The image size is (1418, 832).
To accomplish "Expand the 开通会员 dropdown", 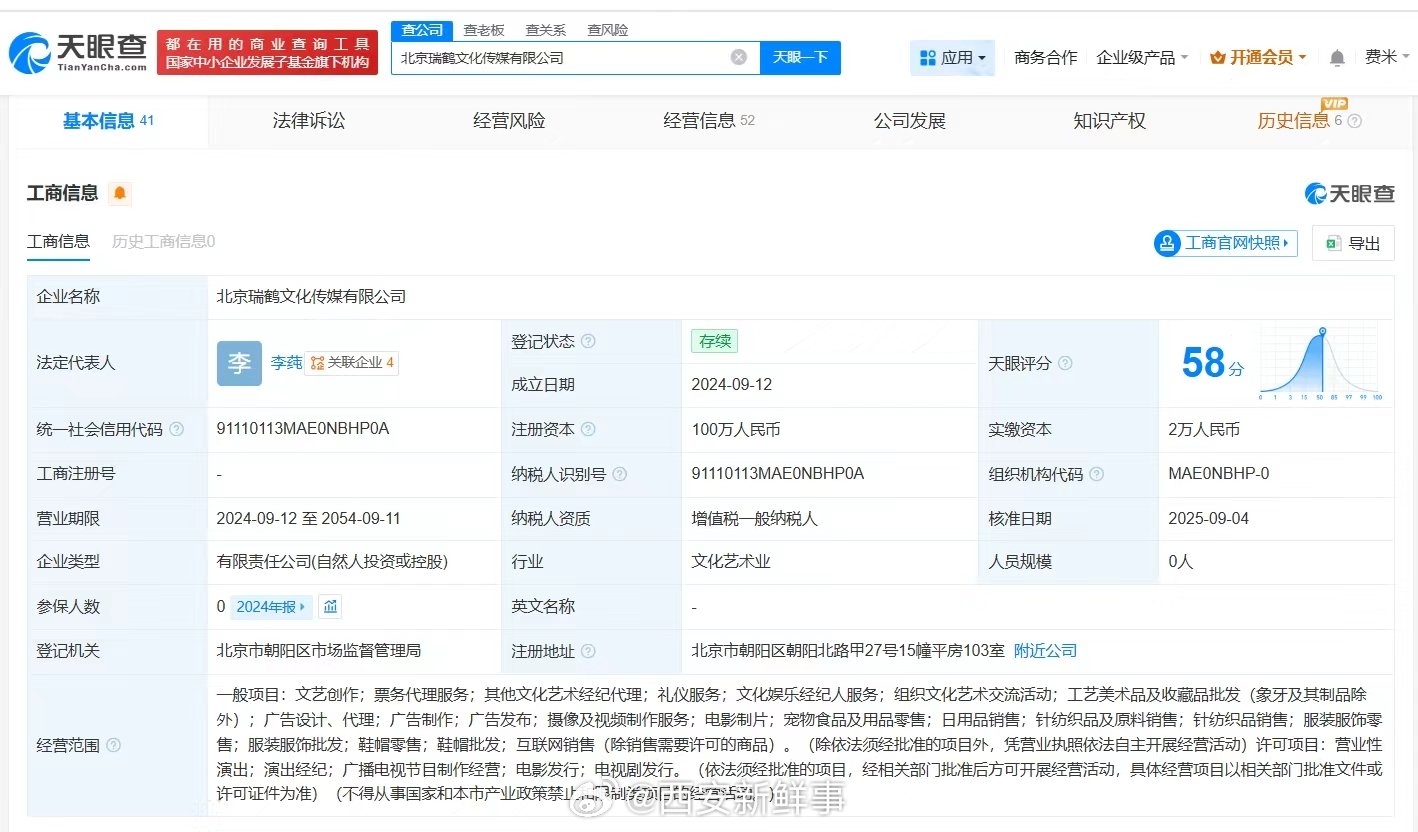I will (x=1258, y=58).
